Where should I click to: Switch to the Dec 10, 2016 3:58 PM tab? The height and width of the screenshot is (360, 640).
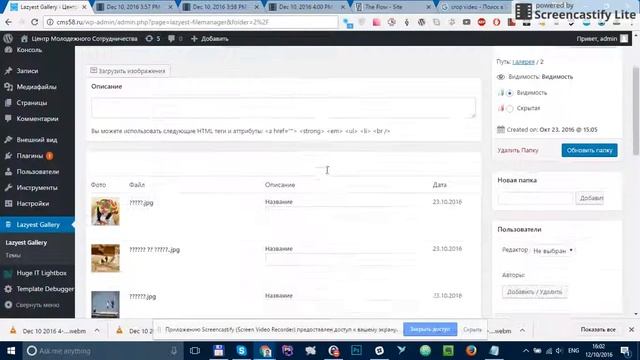pyautogui.click(x=219, y=7)
